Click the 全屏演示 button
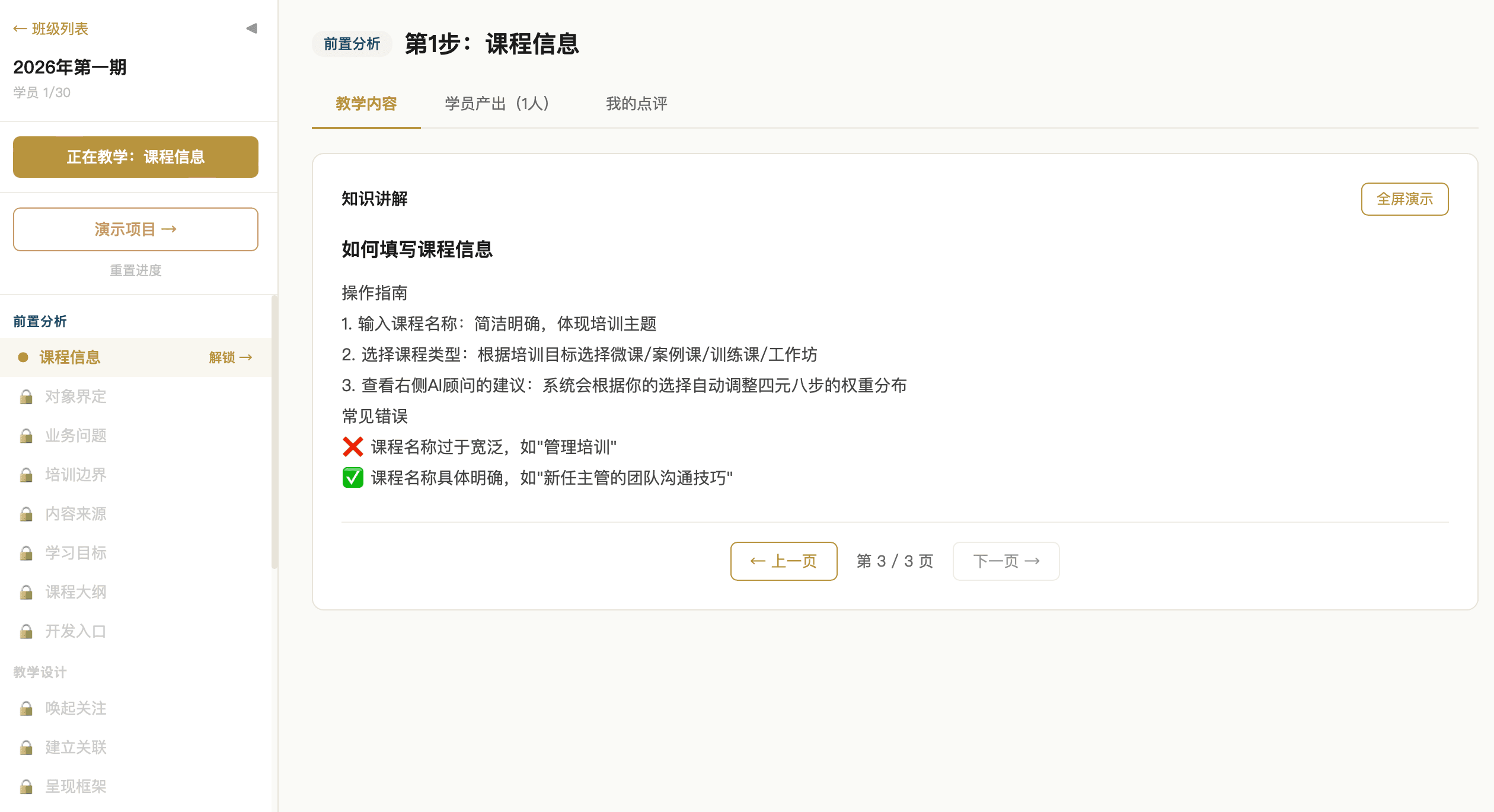Image resolution: width=1494 pixels, height=812 pixels. [x=1404, y=199]
